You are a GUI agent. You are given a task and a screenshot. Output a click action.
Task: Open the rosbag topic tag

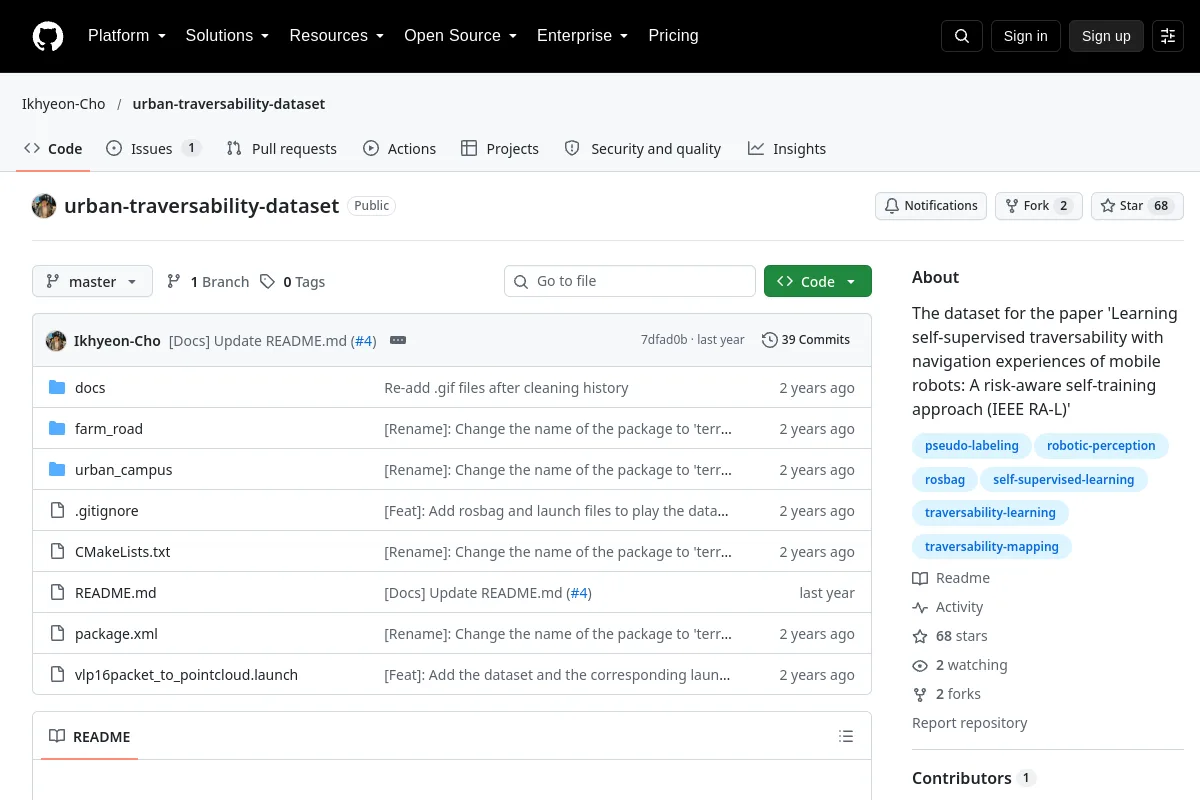coord(945,480)
